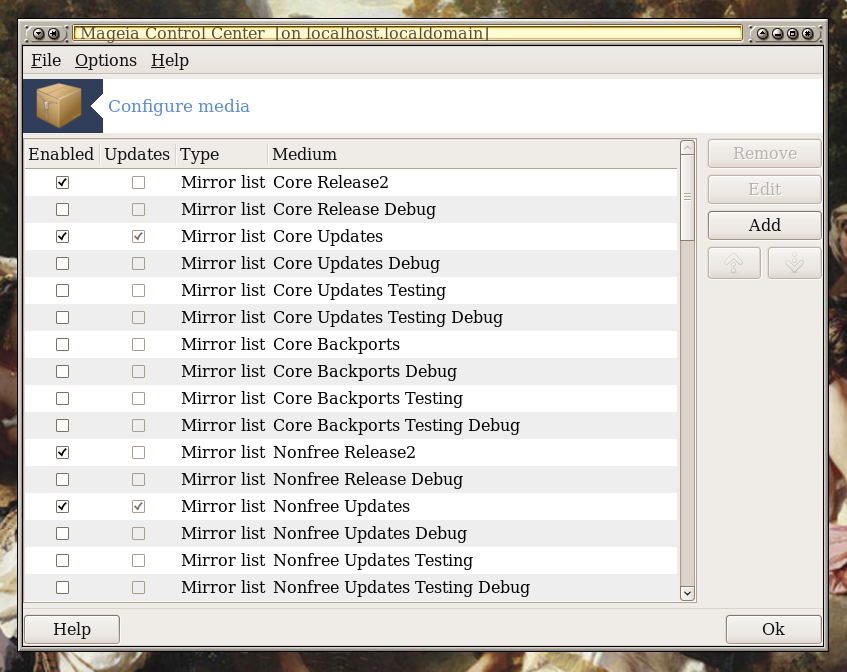This screenshot has width=847, height=672.
Task: Click the Add button to add media
Action: pos(765,225)
